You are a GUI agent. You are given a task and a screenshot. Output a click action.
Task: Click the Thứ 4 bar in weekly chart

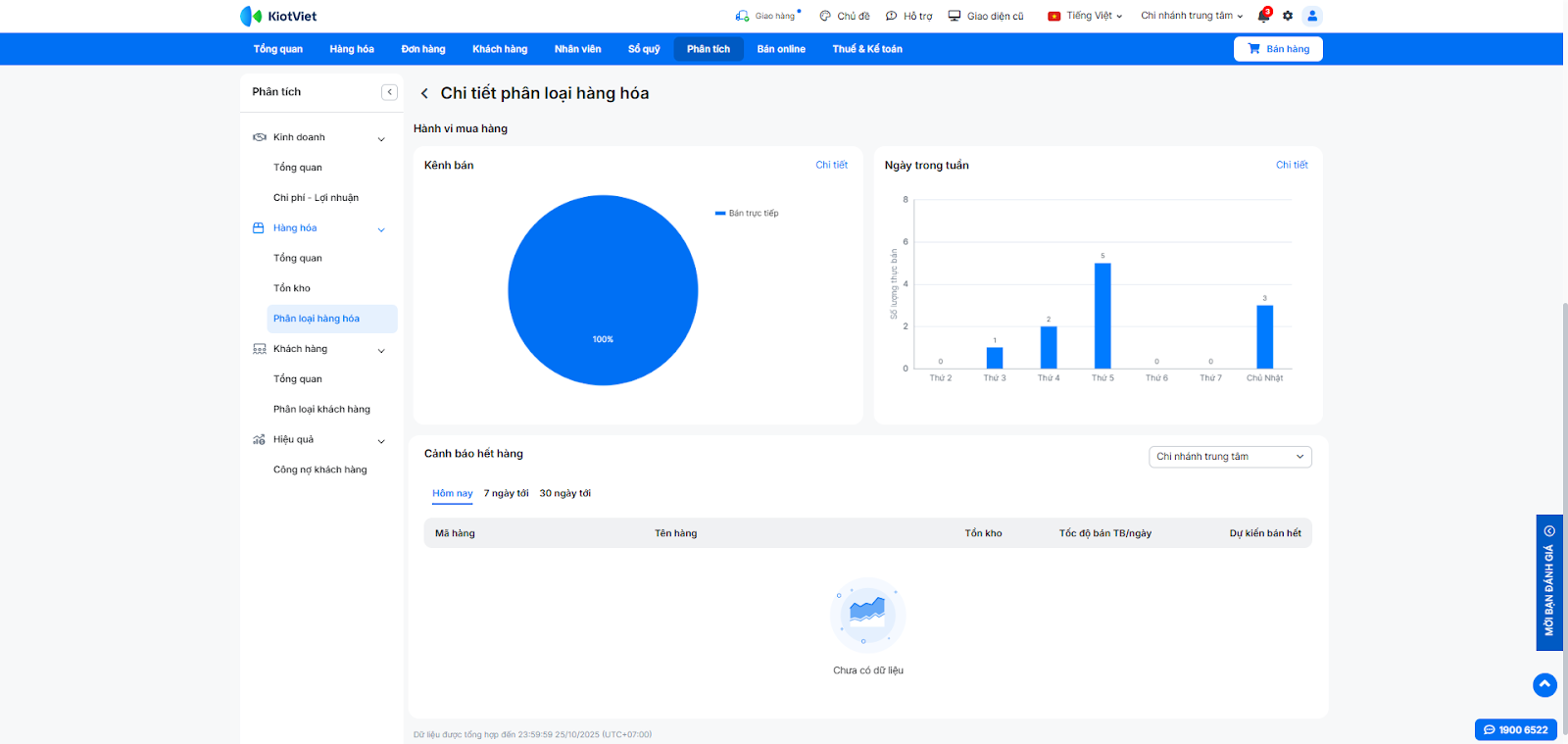(x=1049, y=347)
